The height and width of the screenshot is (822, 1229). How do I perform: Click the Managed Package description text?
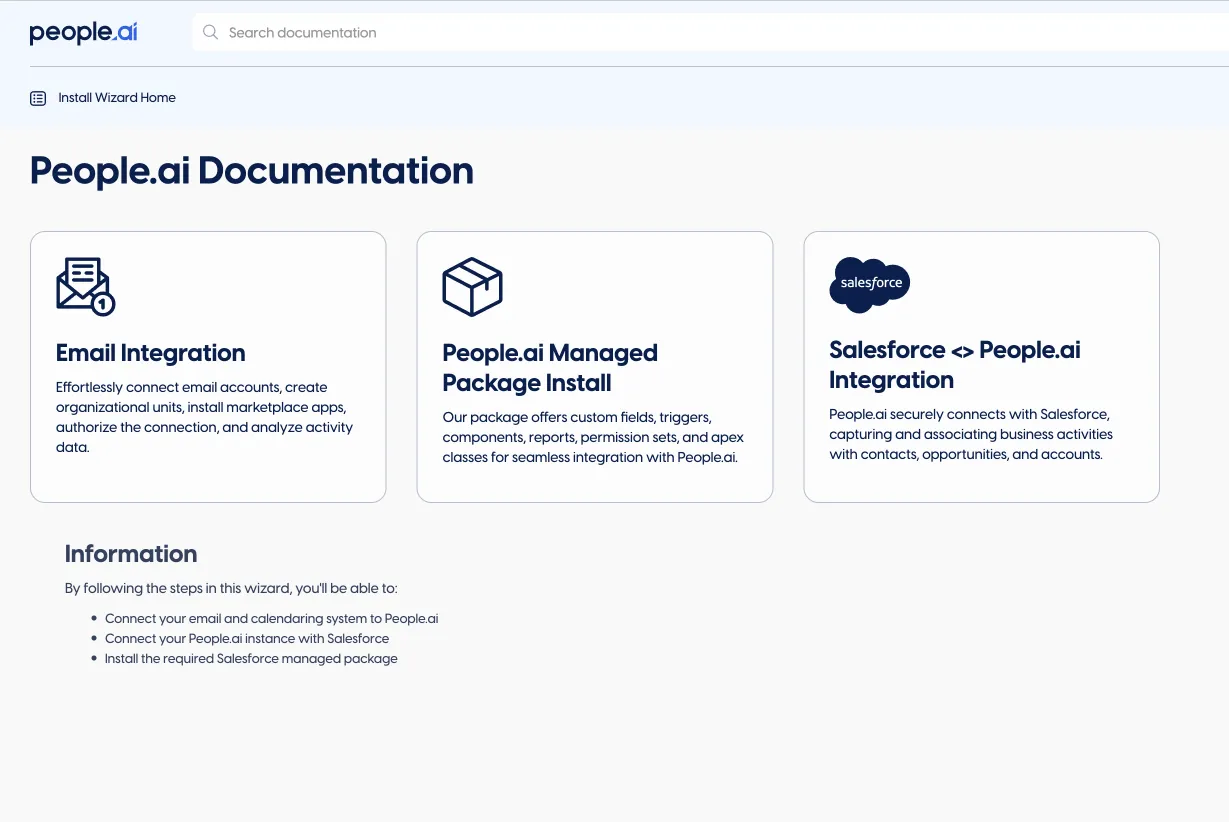tap(593, 437)
